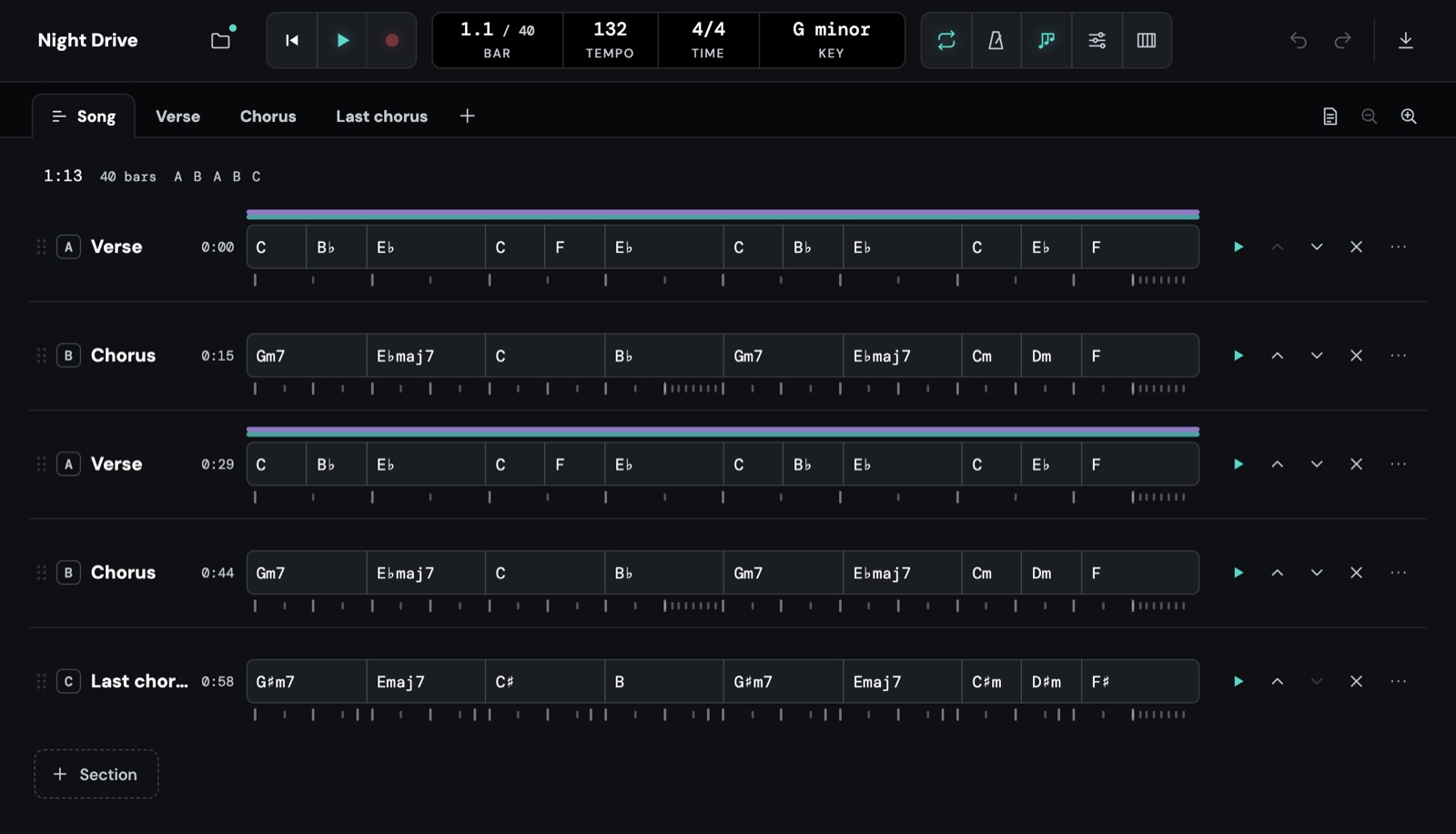Hit the record button
Viewport: 1456px width, 834px height.
392,40
